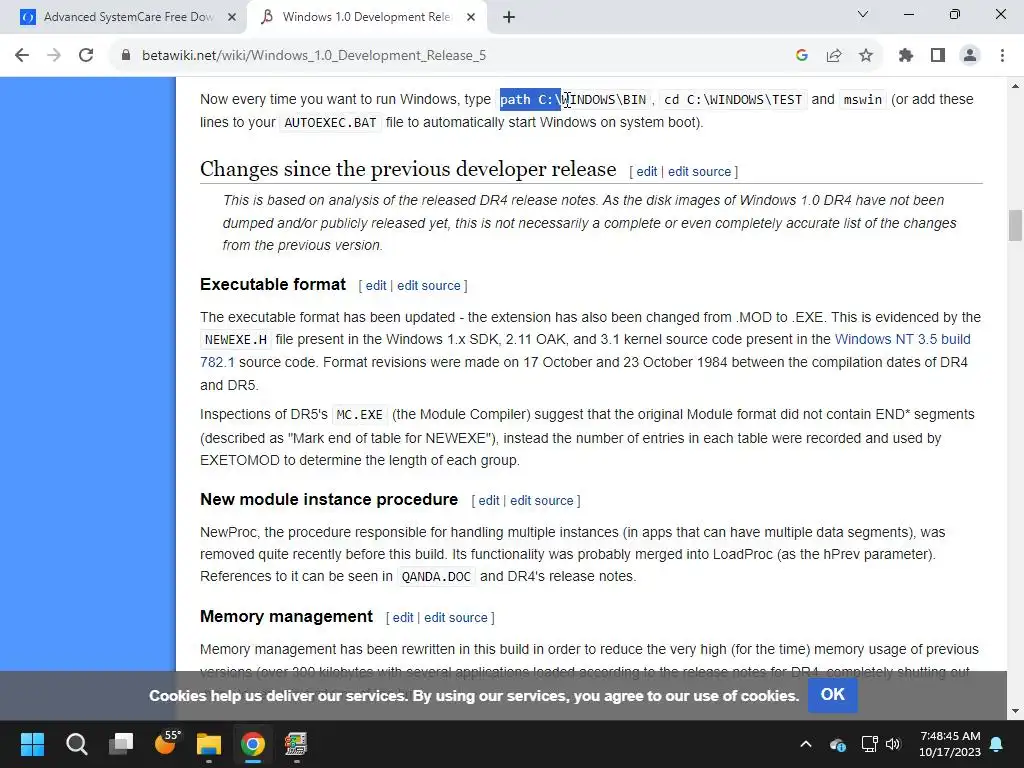
Task: Edit source of Changes since previous release
Action: click(699, 172)
